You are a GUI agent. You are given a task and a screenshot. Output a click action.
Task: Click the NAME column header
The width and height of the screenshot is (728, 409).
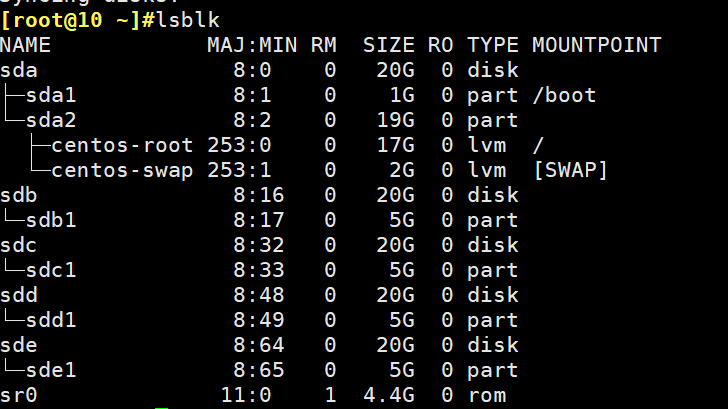click(x=25, y=45)
